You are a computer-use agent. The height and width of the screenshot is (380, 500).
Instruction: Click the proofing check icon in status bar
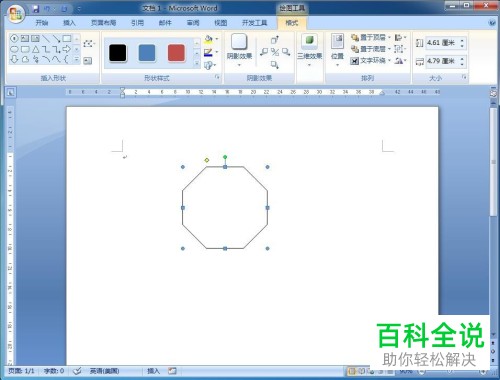click(x=77, y=371)
